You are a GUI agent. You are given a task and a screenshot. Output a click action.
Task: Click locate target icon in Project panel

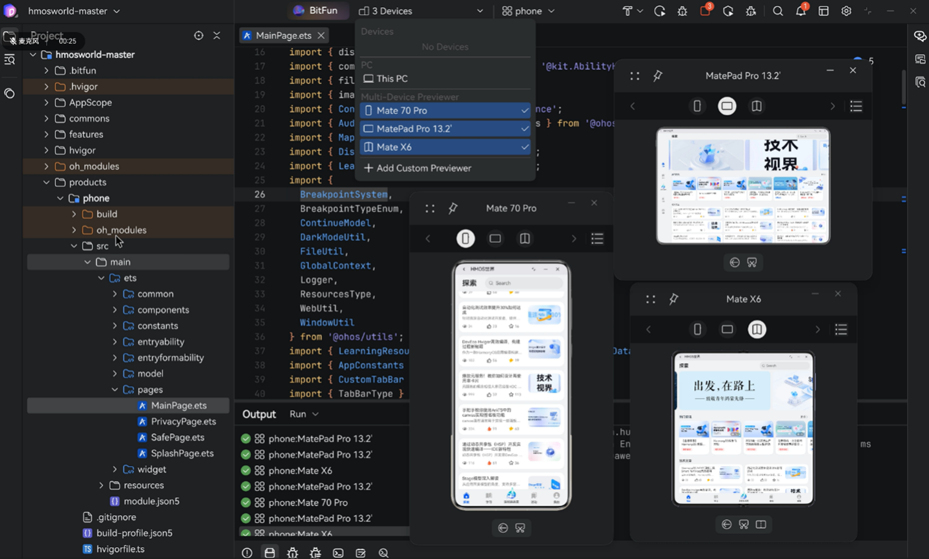[198, 36]
